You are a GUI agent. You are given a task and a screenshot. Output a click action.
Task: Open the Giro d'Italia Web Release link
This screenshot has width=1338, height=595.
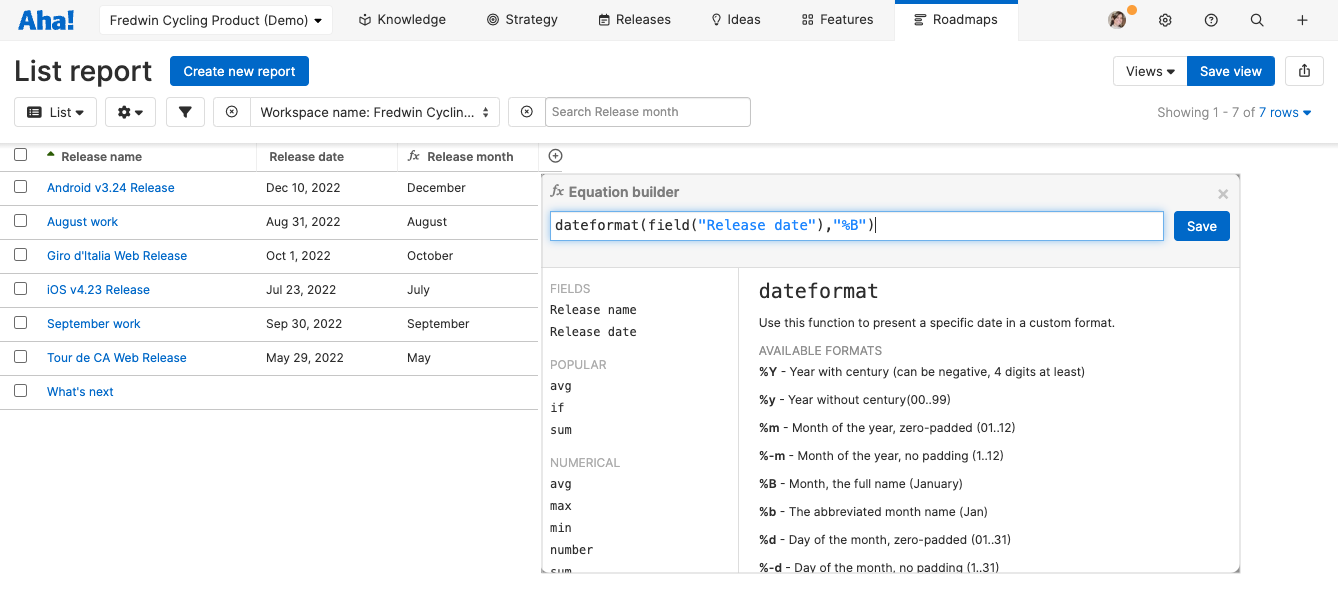pos(117,256)
